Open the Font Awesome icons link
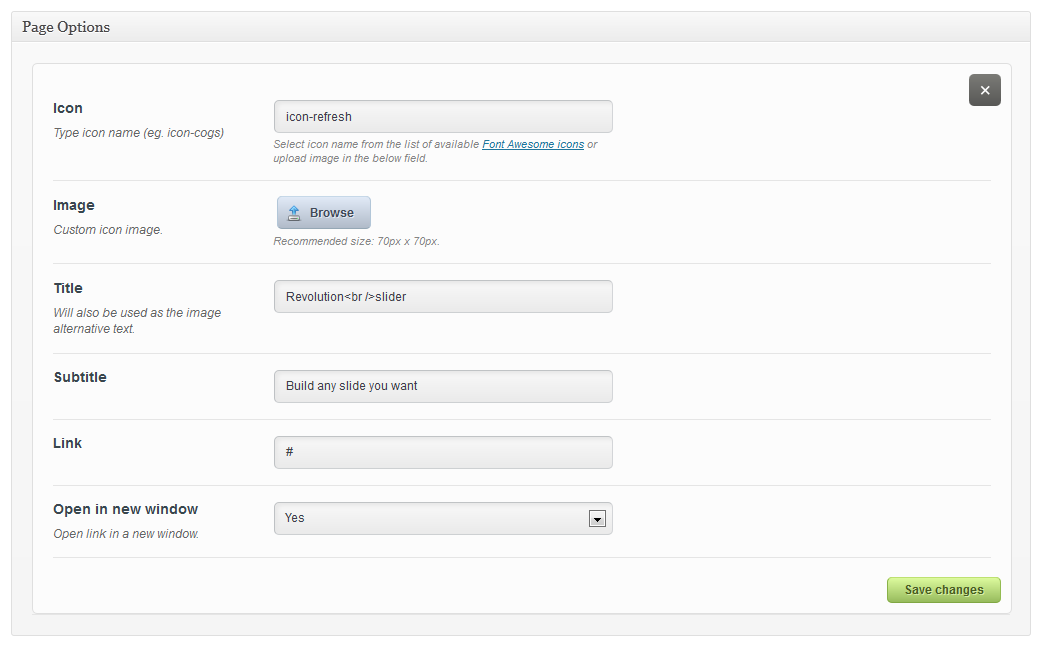Viewport: 1041px width, 648px height. pos(533,145)
